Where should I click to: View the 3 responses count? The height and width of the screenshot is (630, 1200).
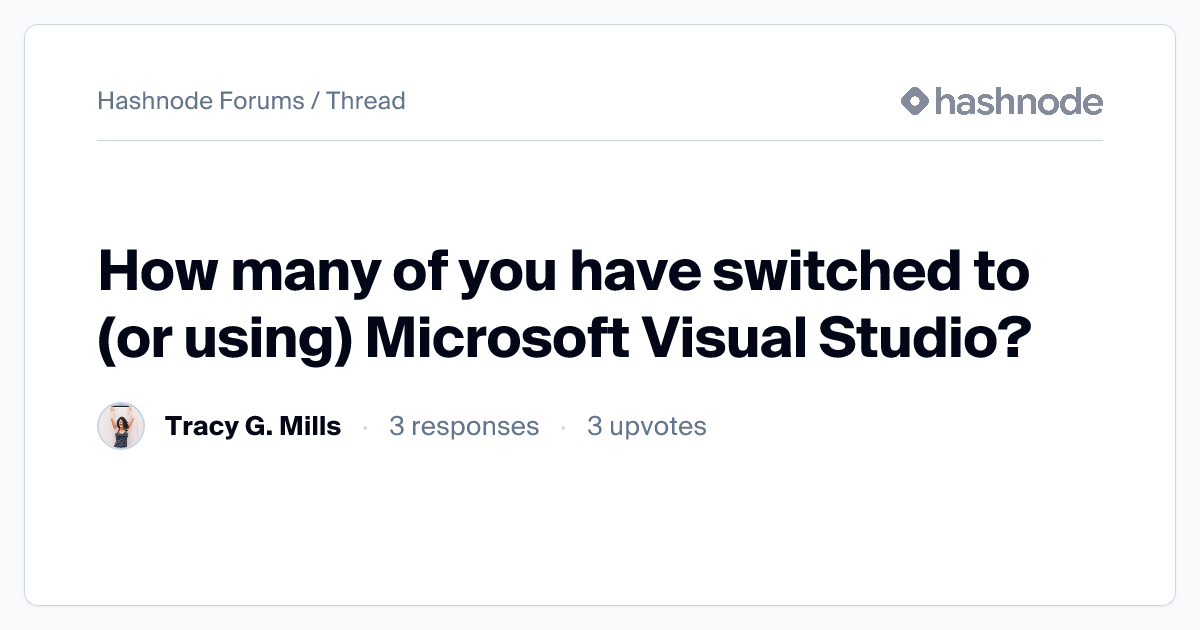tap(464, 427)
